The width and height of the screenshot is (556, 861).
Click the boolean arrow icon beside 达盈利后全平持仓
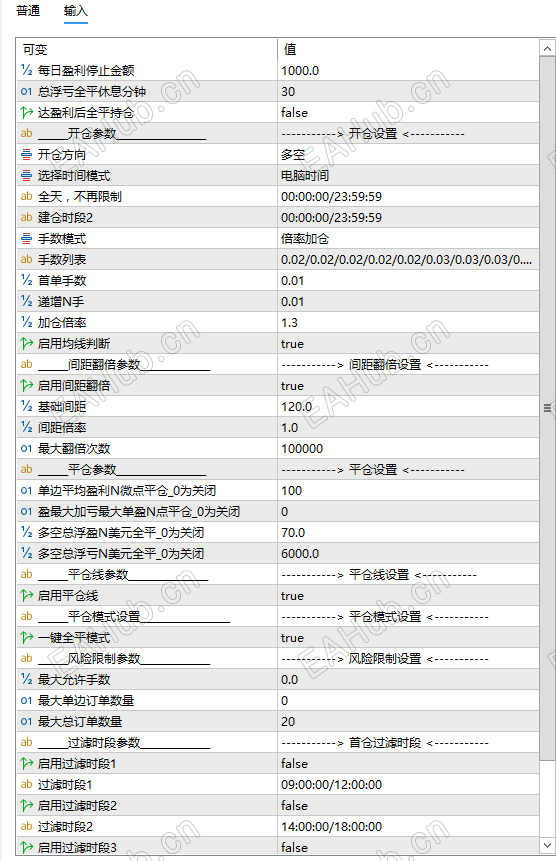click(x=26, y=113)
